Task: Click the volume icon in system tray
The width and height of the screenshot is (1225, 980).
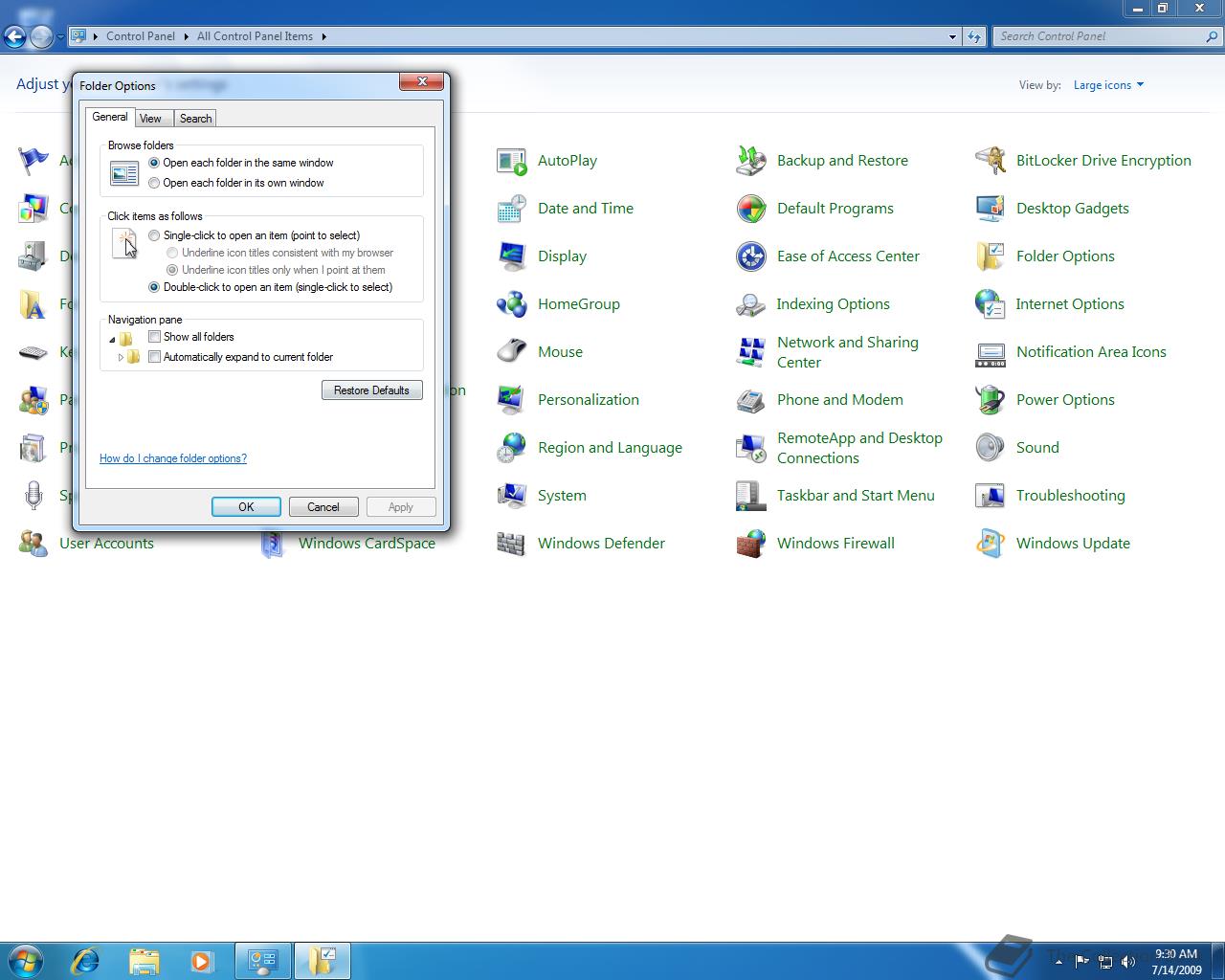Action: 1128,961
